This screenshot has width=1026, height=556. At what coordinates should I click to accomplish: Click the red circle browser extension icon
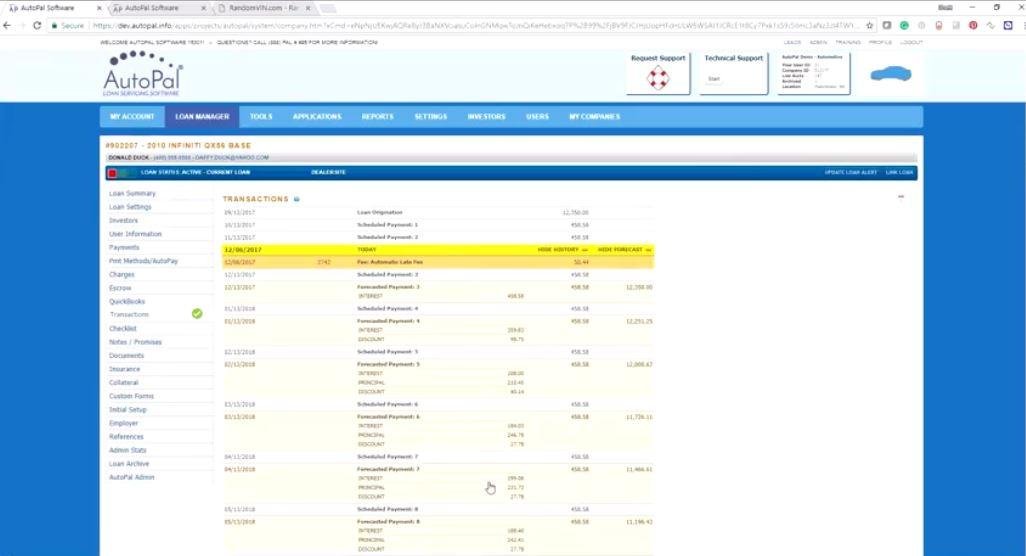tap(973, 26)
